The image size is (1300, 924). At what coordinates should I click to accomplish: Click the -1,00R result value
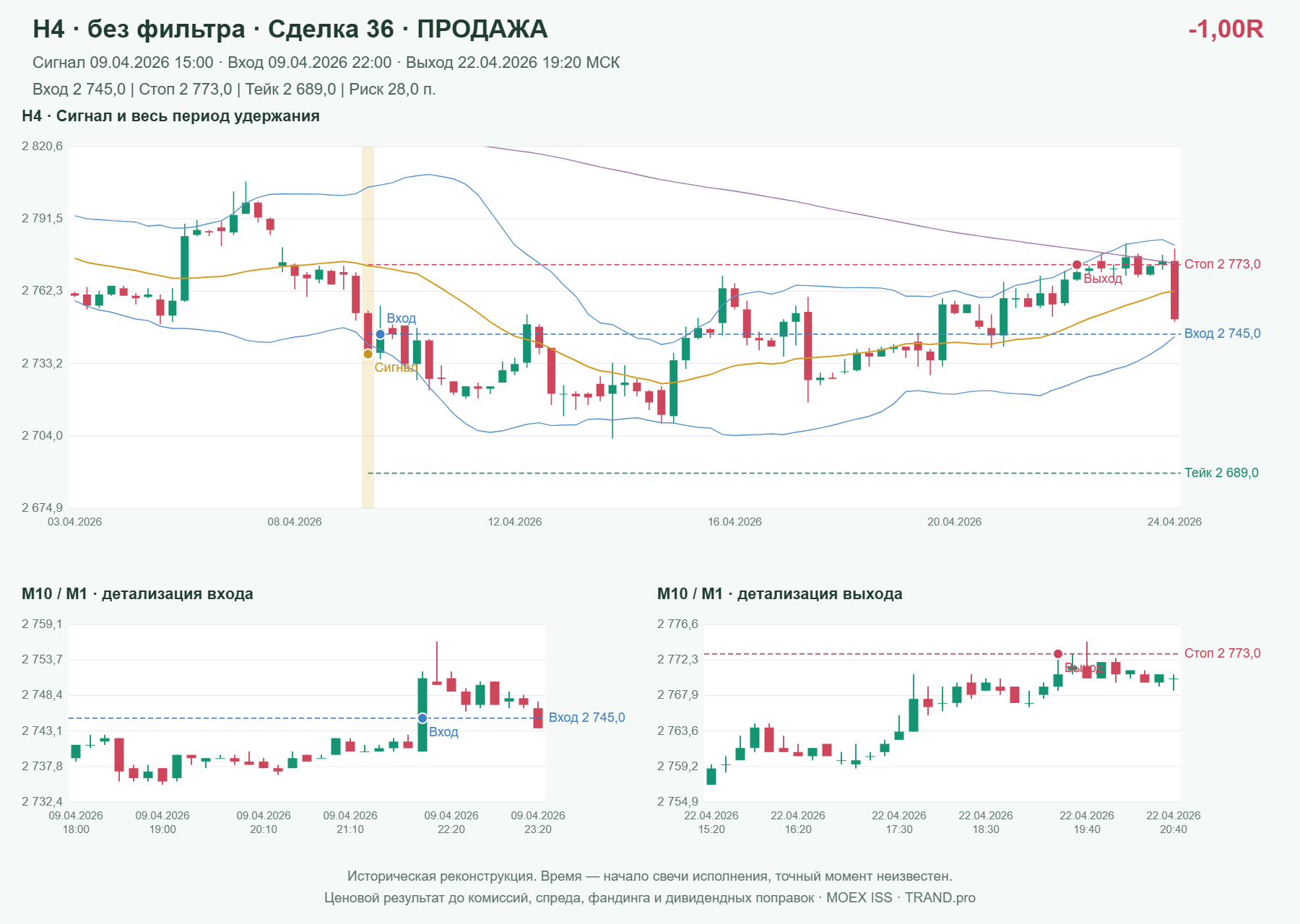coord(1226,29)
